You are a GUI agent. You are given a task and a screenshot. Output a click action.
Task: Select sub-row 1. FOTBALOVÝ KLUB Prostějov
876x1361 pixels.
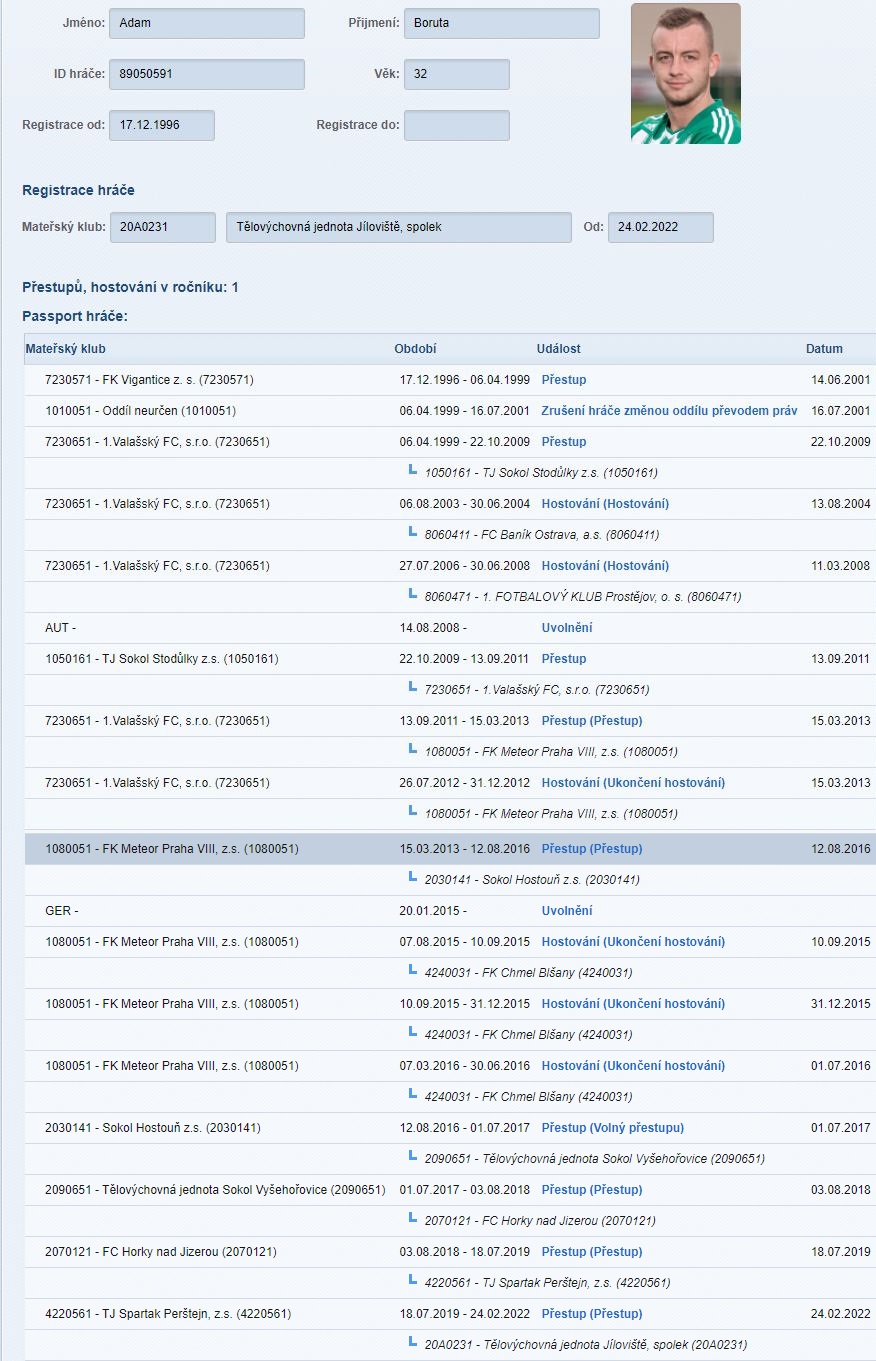pyautogui.click(x=450, y=597)
